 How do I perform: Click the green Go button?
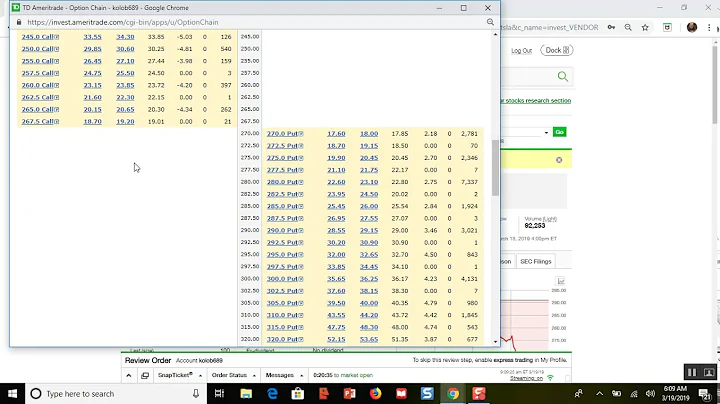click(x=559, y=132)
